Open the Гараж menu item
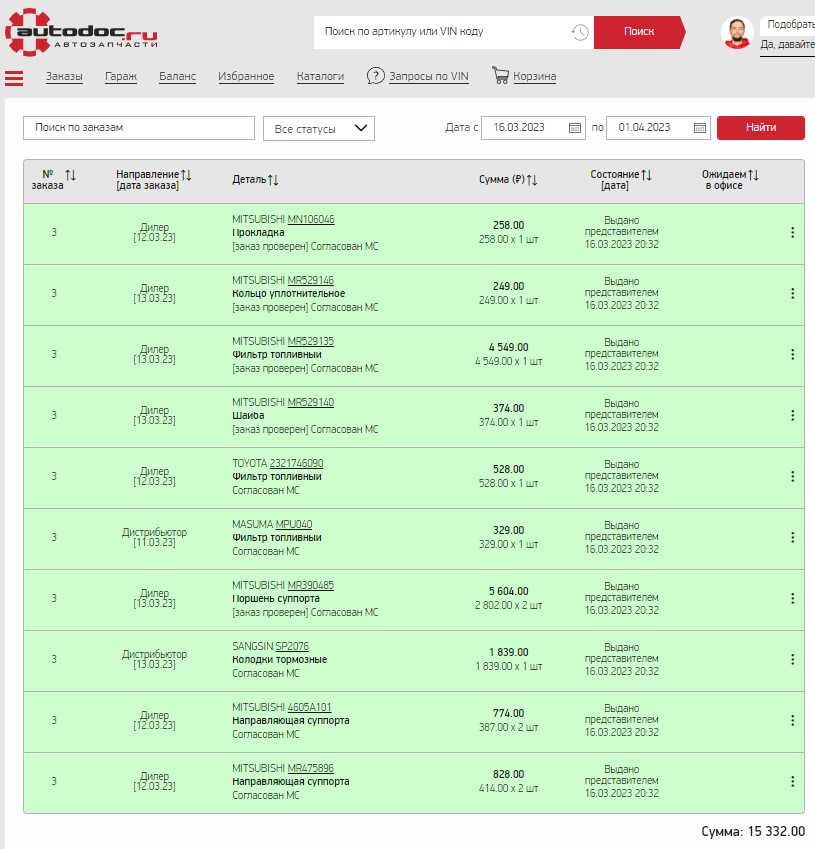This screenshot has height=849, width=815. click(121, 76)
